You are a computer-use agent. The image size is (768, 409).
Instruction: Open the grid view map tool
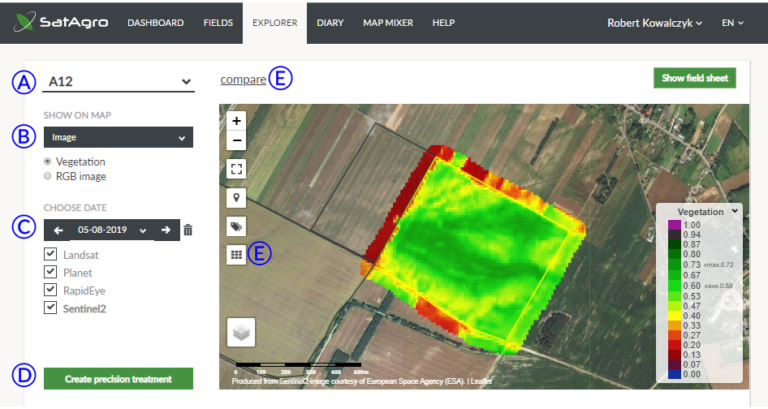click(x=237, y=255)
